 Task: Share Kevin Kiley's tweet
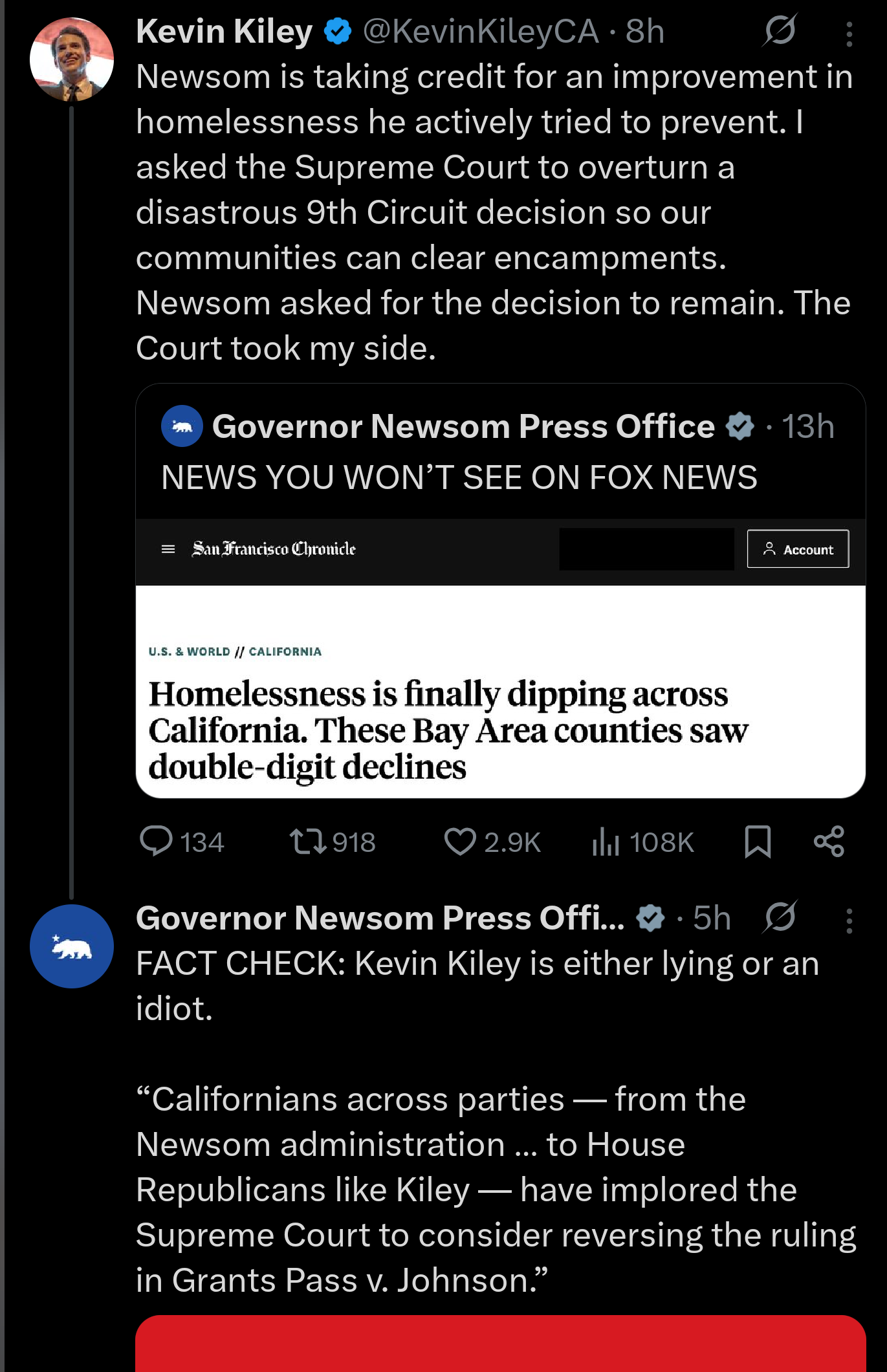tap(829, 842)
